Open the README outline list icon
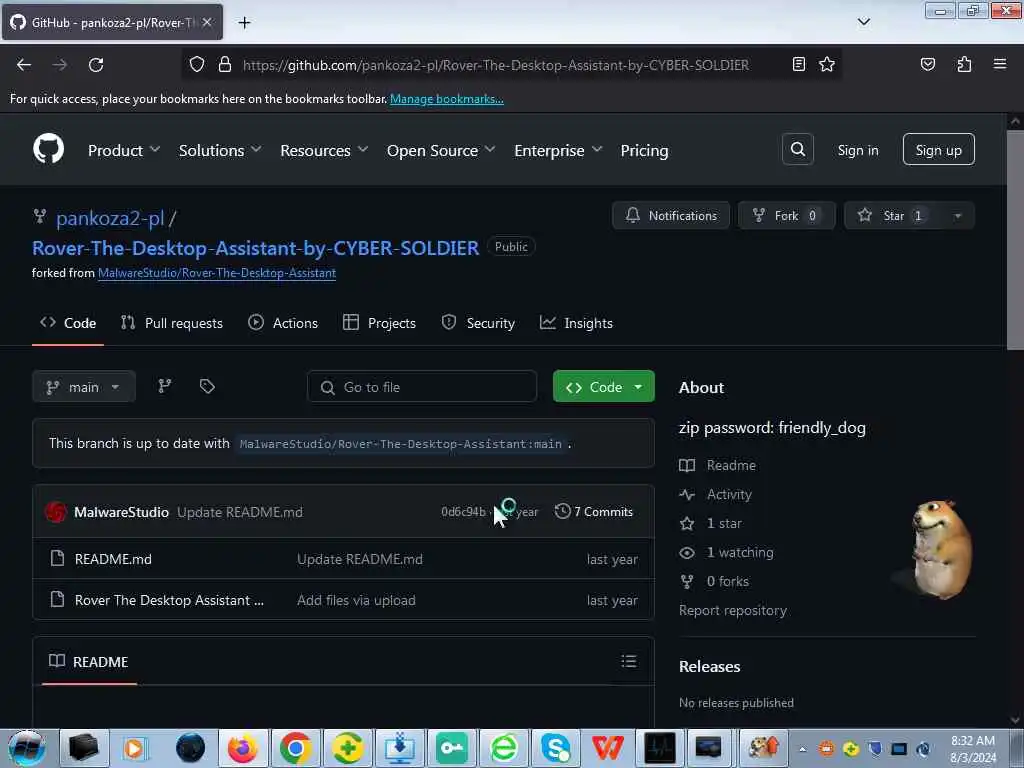The width and height of the screenshot is (1024, 768). tap(629, 662)
